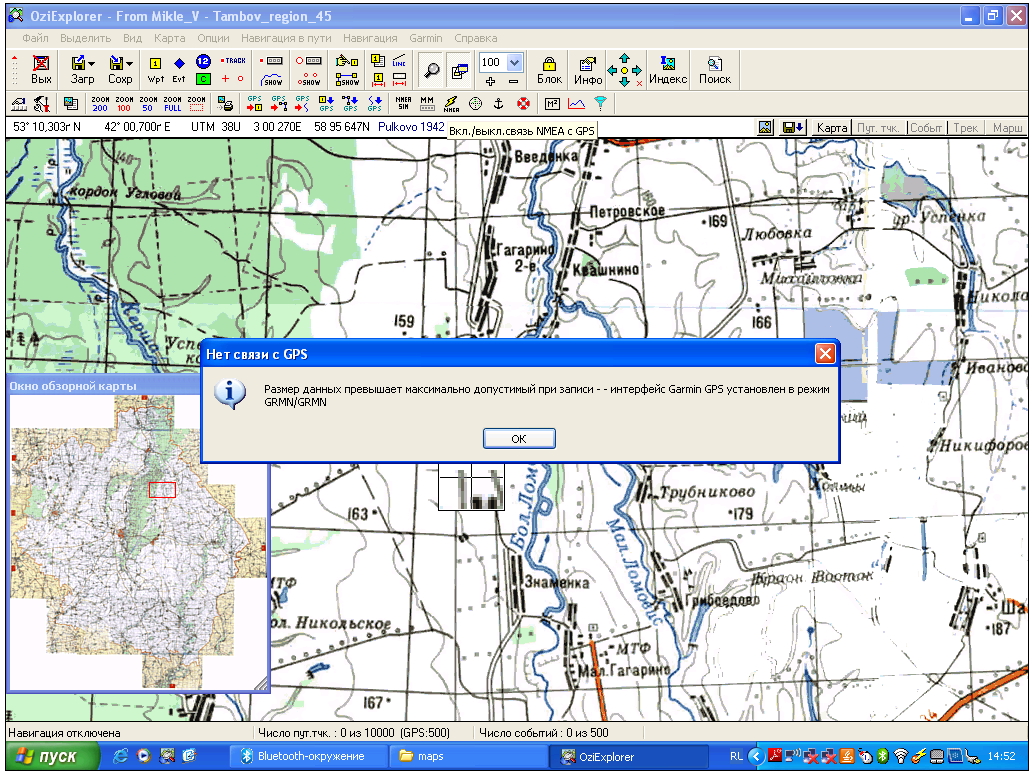
Task: Toggle the NMEA GPS link lightning icon
Action: (451, 103)
